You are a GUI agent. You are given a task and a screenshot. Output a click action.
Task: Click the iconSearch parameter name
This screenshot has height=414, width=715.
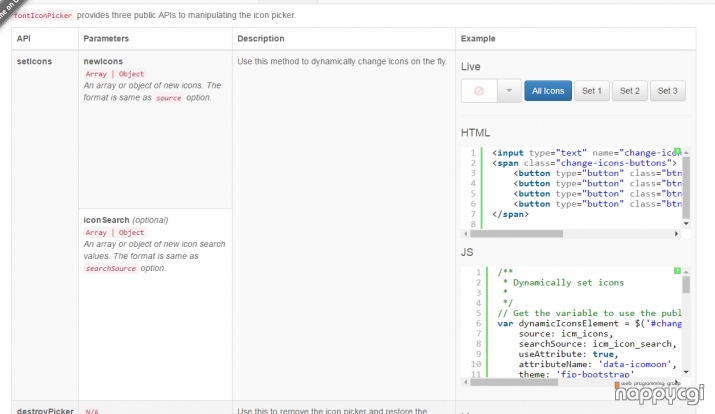(x=106, y=220)
